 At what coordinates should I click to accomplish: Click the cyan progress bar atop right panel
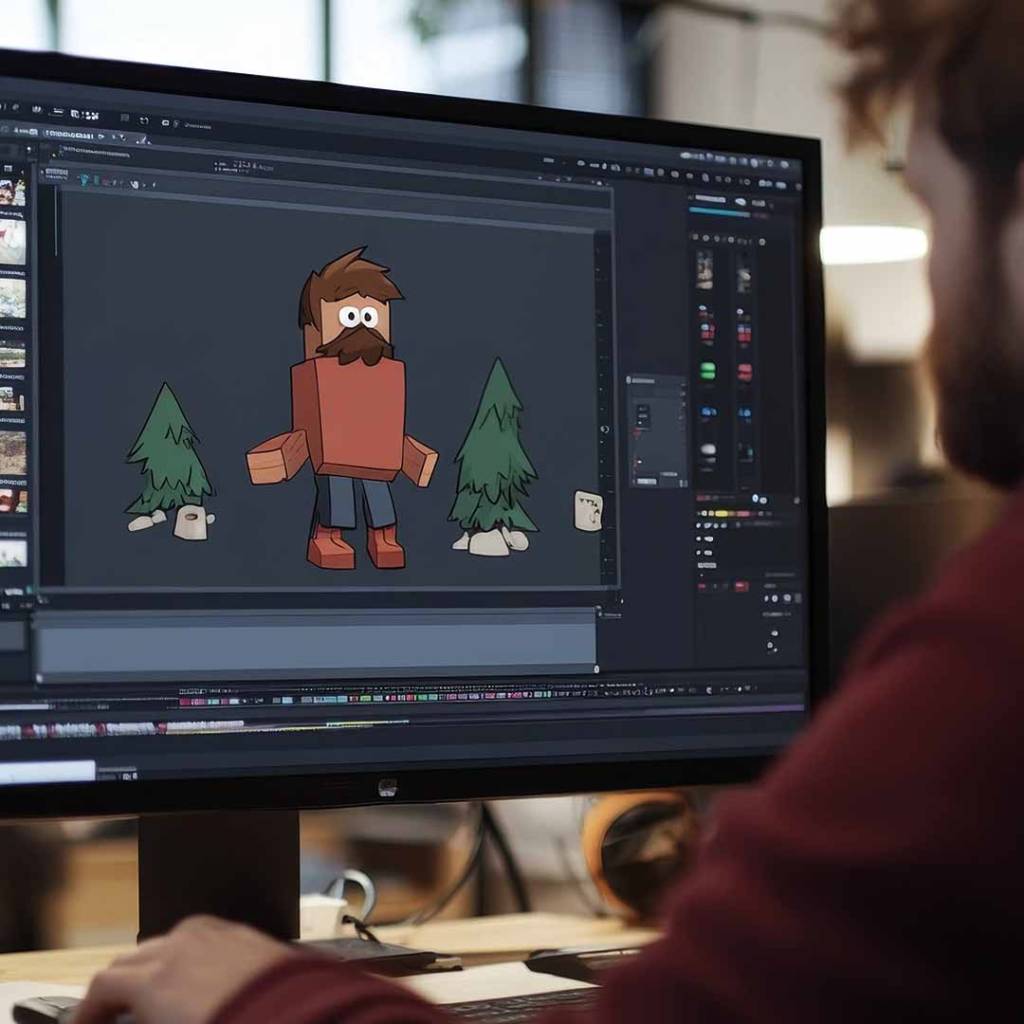[719, 212]
